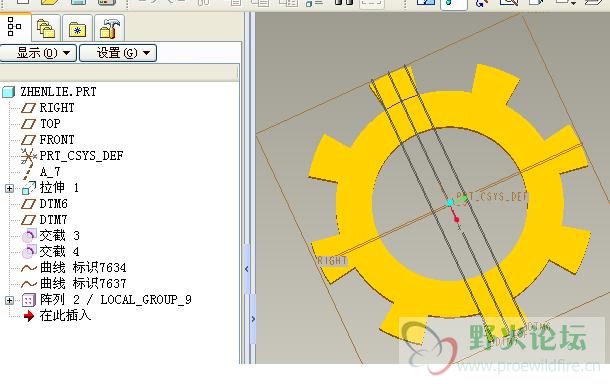The height and width of the screenshot is (384, 610).
Task: Expand the 阵列 2 / LOCAL_GROUP_9 node
Action: (x=9, y=300)
